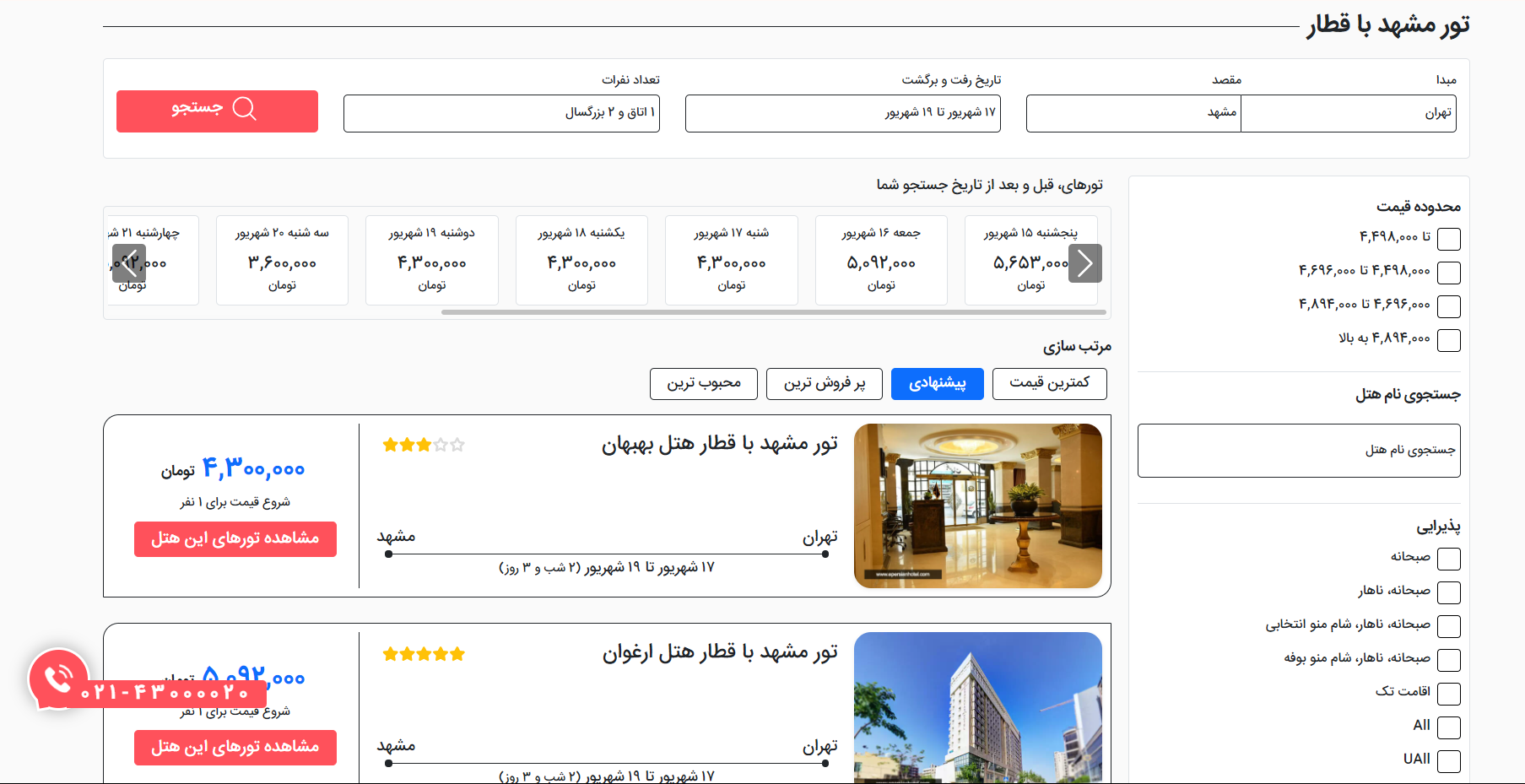Open the destination city field showing مشهد

pos(1133,113)
